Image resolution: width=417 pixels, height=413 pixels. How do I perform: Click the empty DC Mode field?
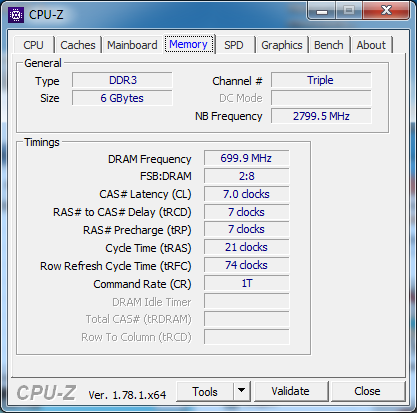tap(321, 98)
